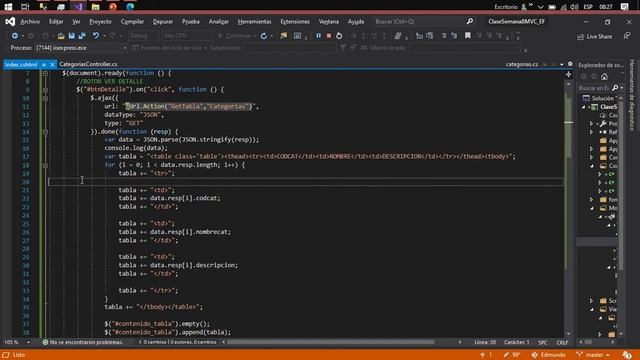Open the Debug configuration dropdown
The height and width of the screenshot is (360, 640).
click(143, 36)
